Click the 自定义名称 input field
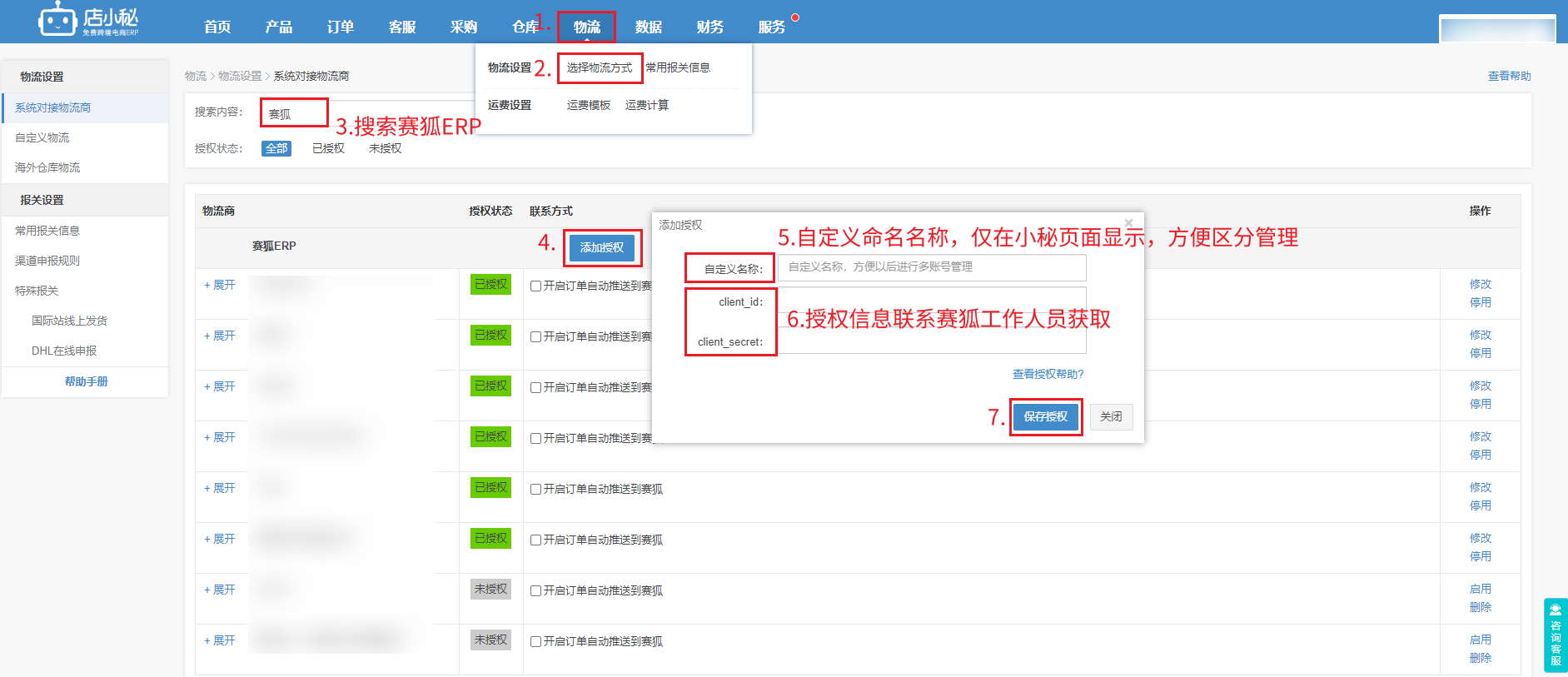 pos(932,267)
